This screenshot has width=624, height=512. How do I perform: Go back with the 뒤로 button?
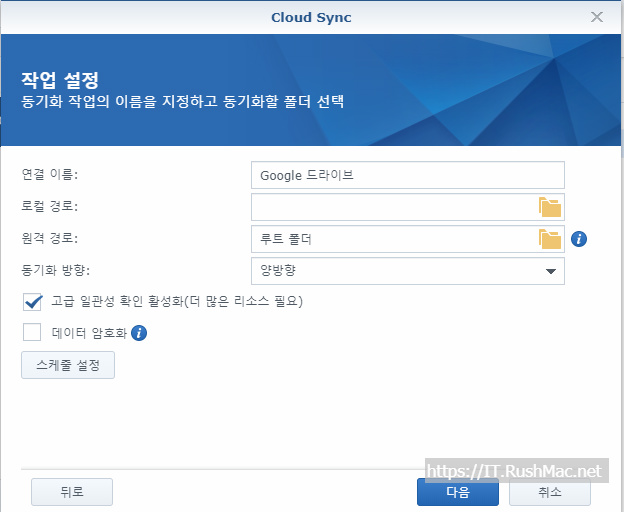point(72,492)
